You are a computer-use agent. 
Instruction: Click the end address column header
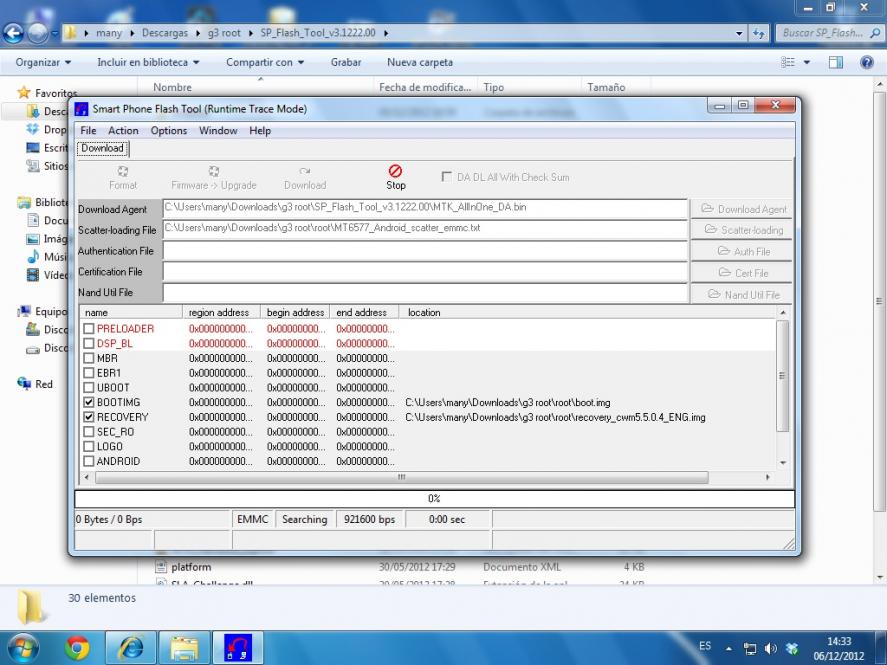364,312
